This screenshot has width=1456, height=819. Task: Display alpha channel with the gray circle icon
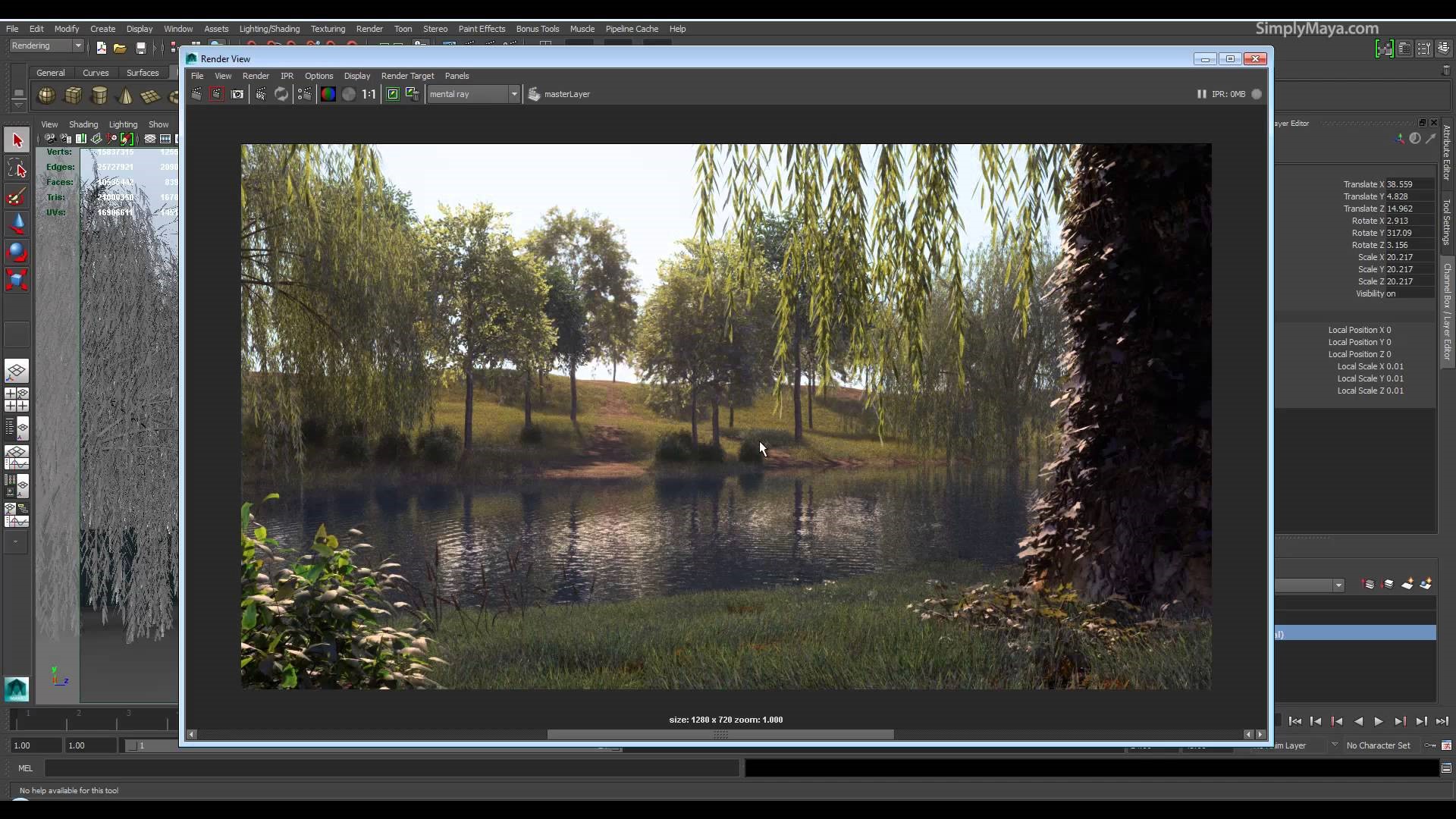tap(348, 94)
